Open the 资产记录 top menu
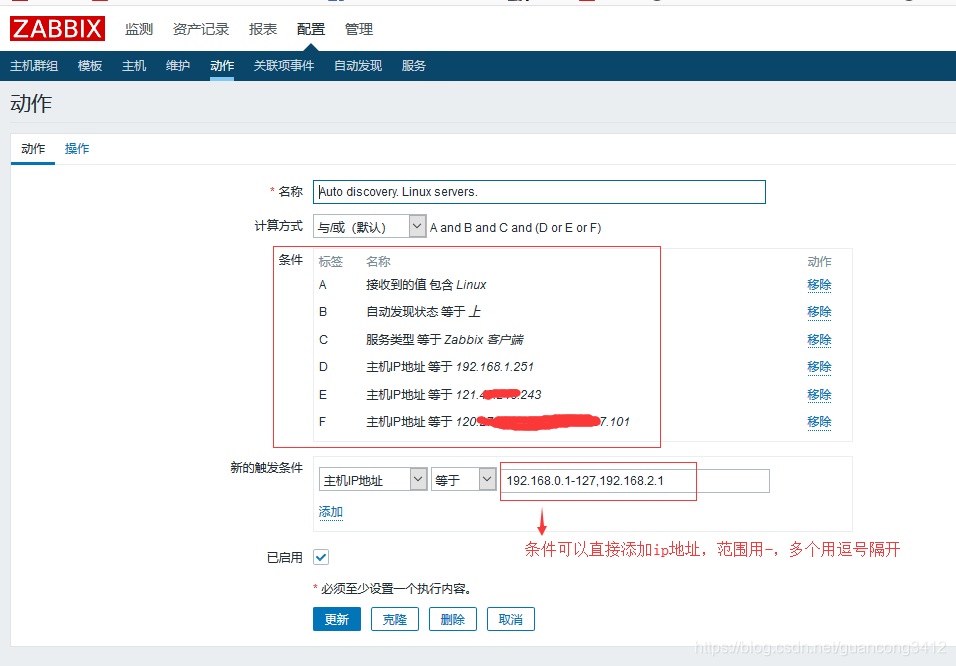956x666 pixels. point(201,29)
